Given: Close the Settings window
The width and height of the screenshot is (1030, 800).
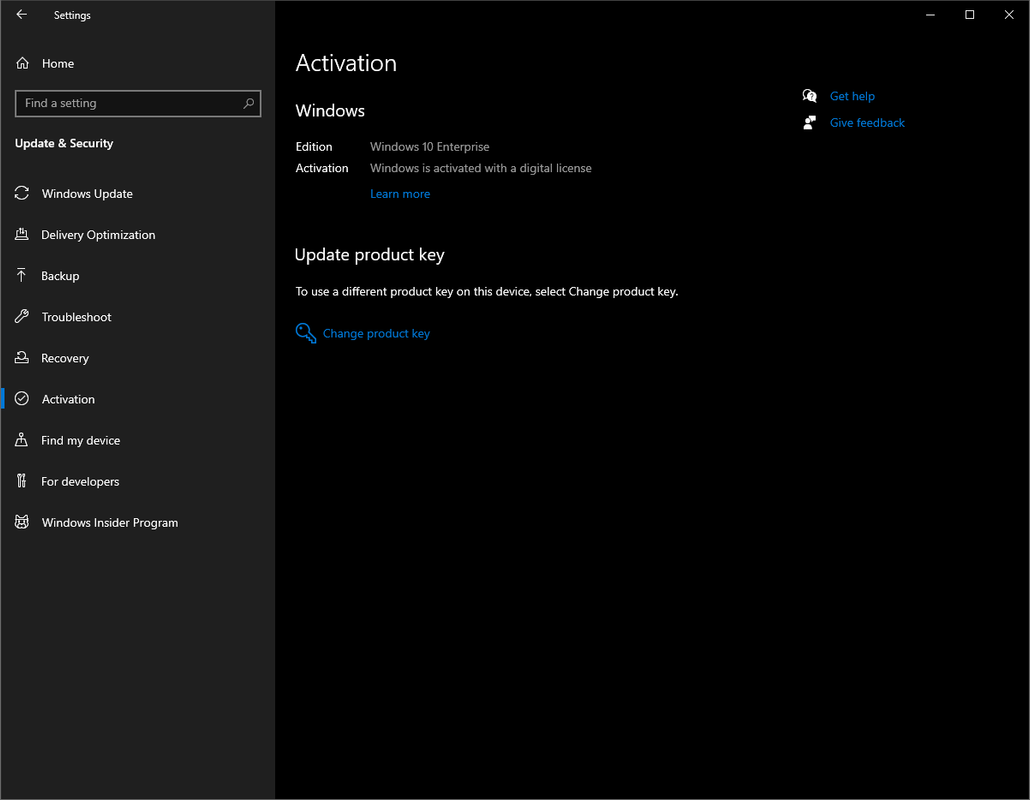Looking at the screenshot, I should 1009,14.
